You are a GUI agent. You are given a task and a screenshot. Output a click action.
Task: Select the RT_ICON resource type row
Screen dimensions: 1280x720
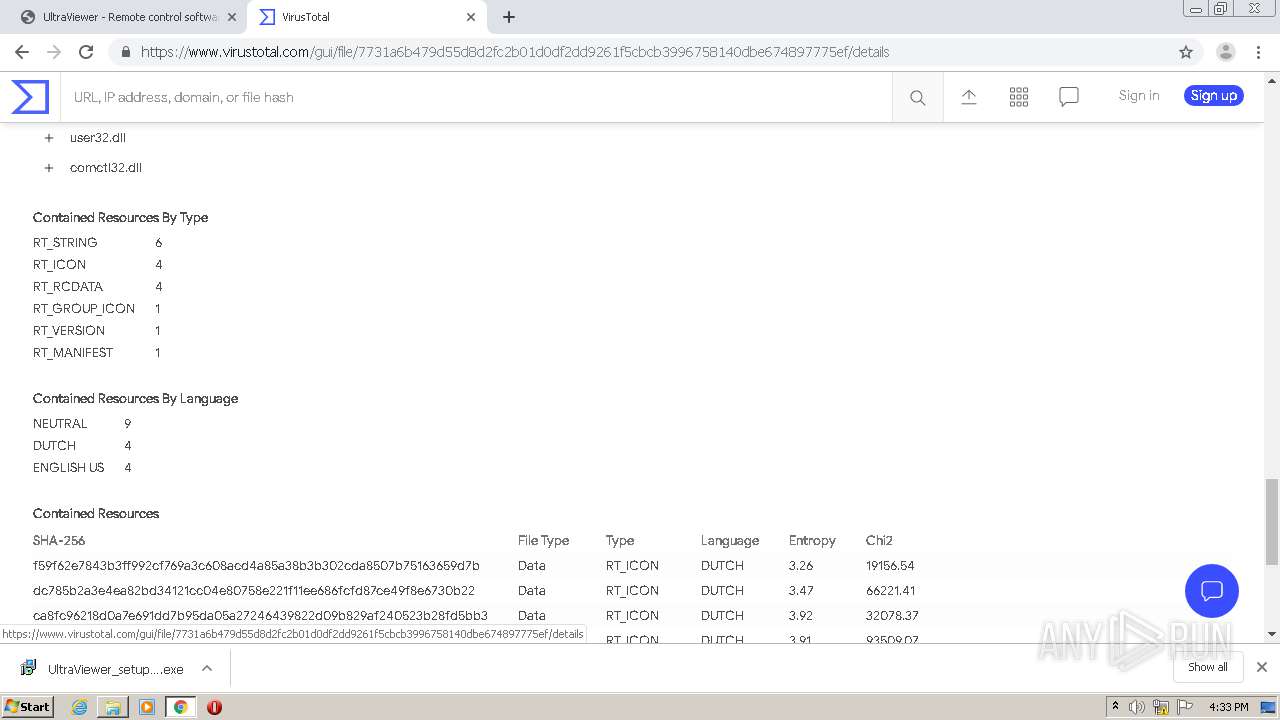tap(97, 265)
